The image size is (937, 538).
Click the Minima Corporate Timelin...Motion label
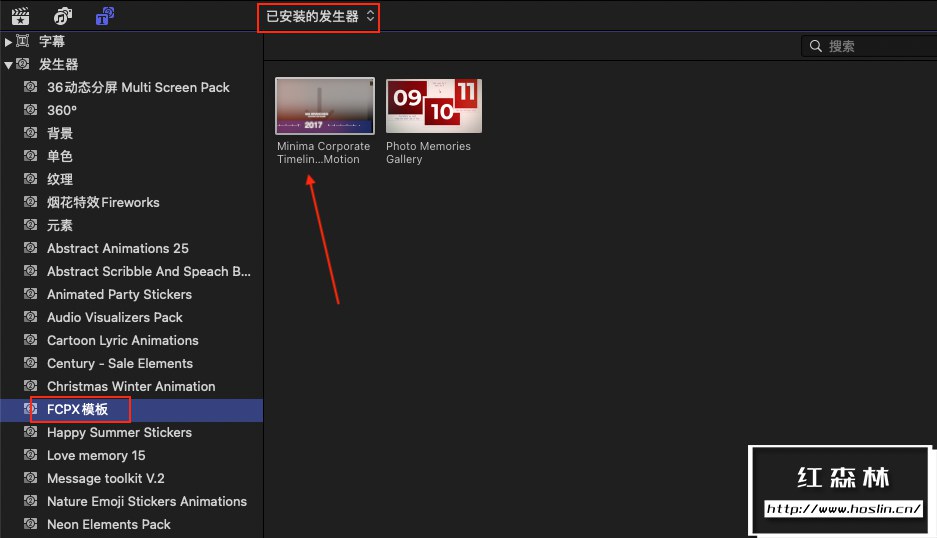tap(323, 152)
